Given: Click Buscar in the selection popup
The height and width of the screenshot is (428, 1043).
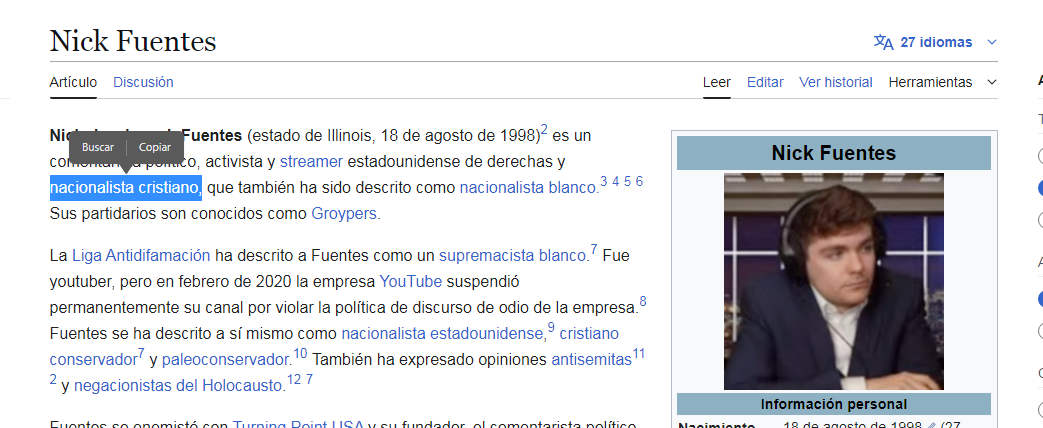Looking at the screenshot, I should (98, 147).
